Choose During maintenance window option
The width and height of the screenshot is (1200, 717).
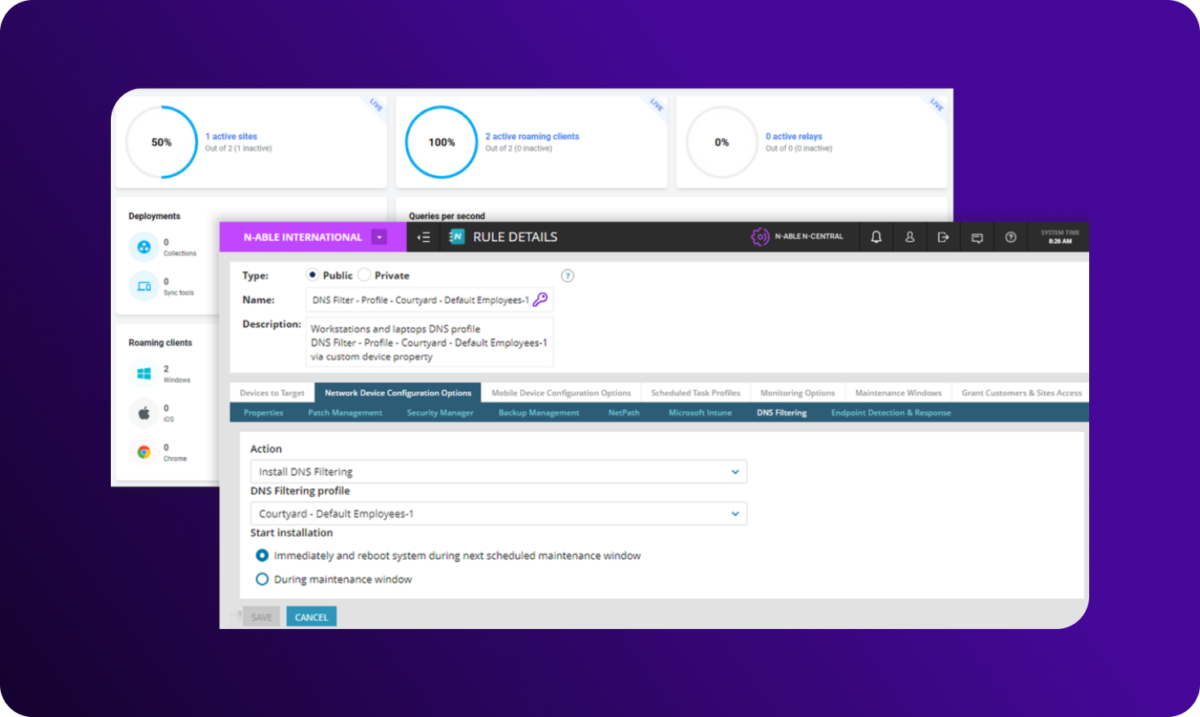(x=262, y=579)
